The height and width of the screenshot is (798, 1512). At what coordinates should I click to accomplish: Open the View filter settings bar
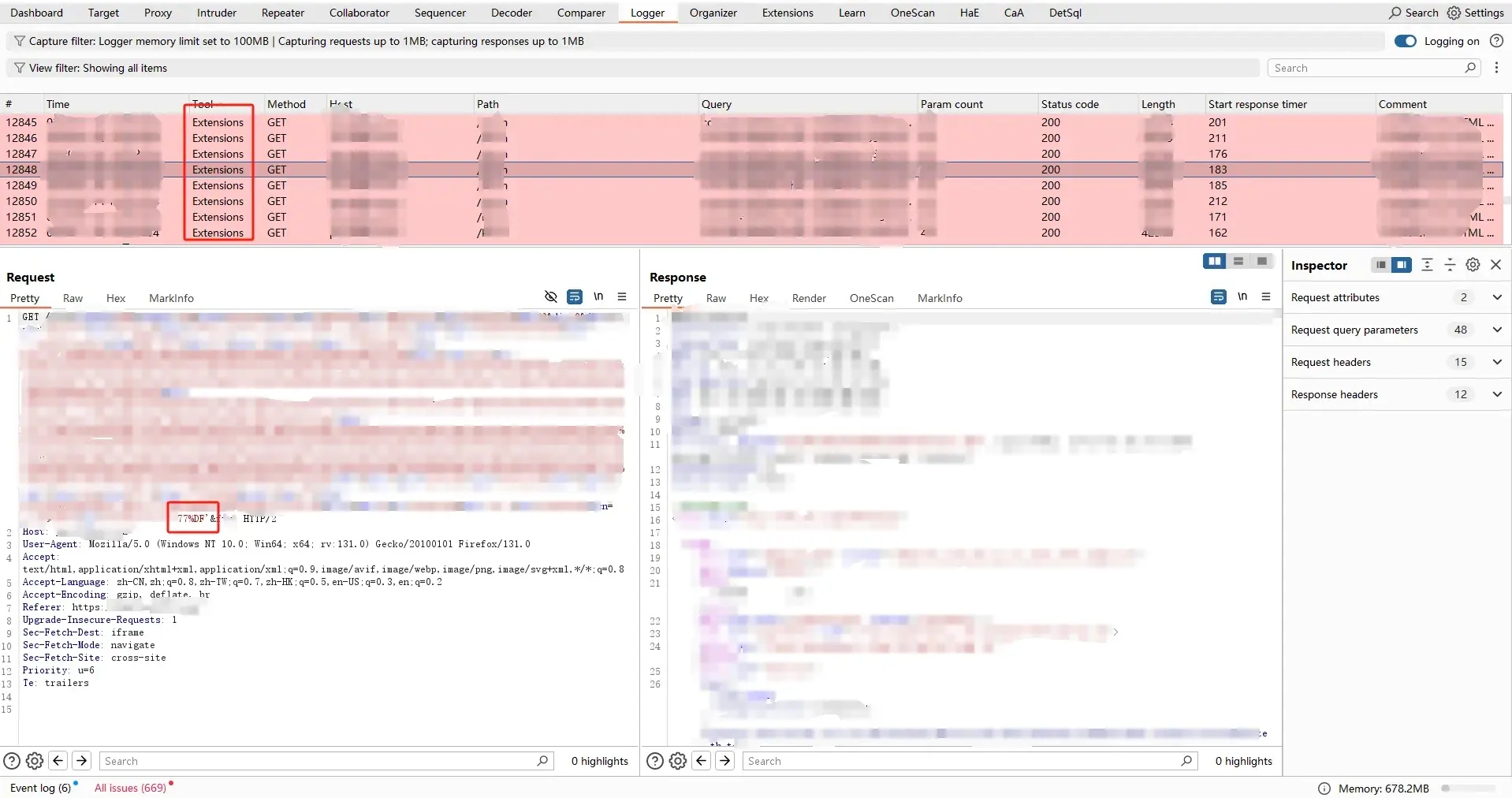pos(633,68)
